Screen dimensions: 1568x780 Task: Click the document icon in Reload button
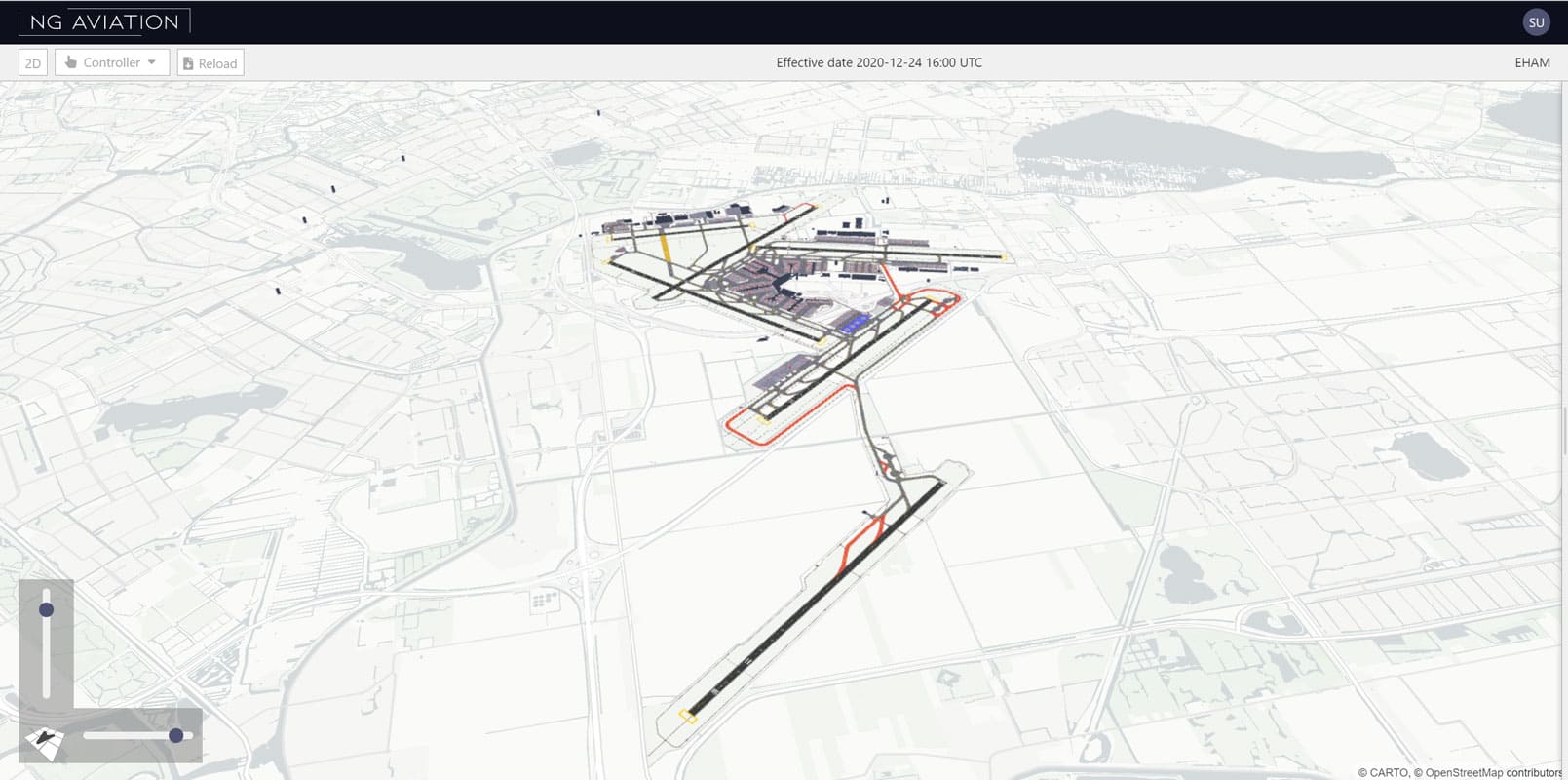pos(188,63)
